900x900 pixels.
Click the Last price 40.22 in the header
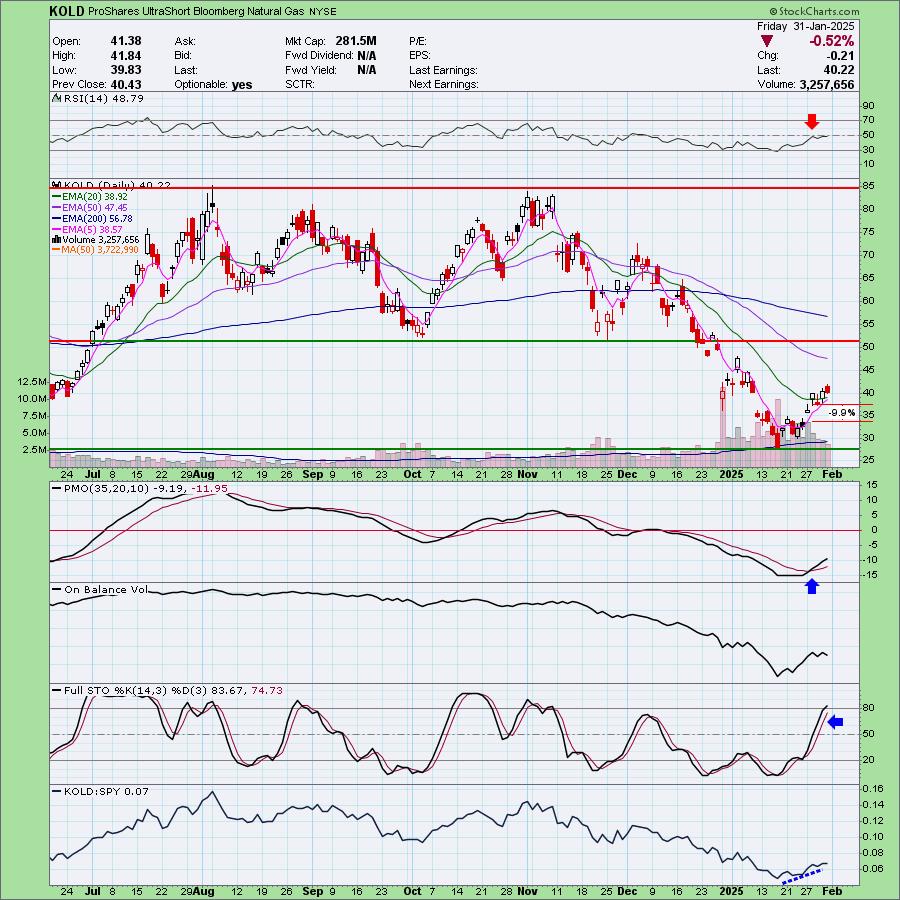[x=839, y=70]
